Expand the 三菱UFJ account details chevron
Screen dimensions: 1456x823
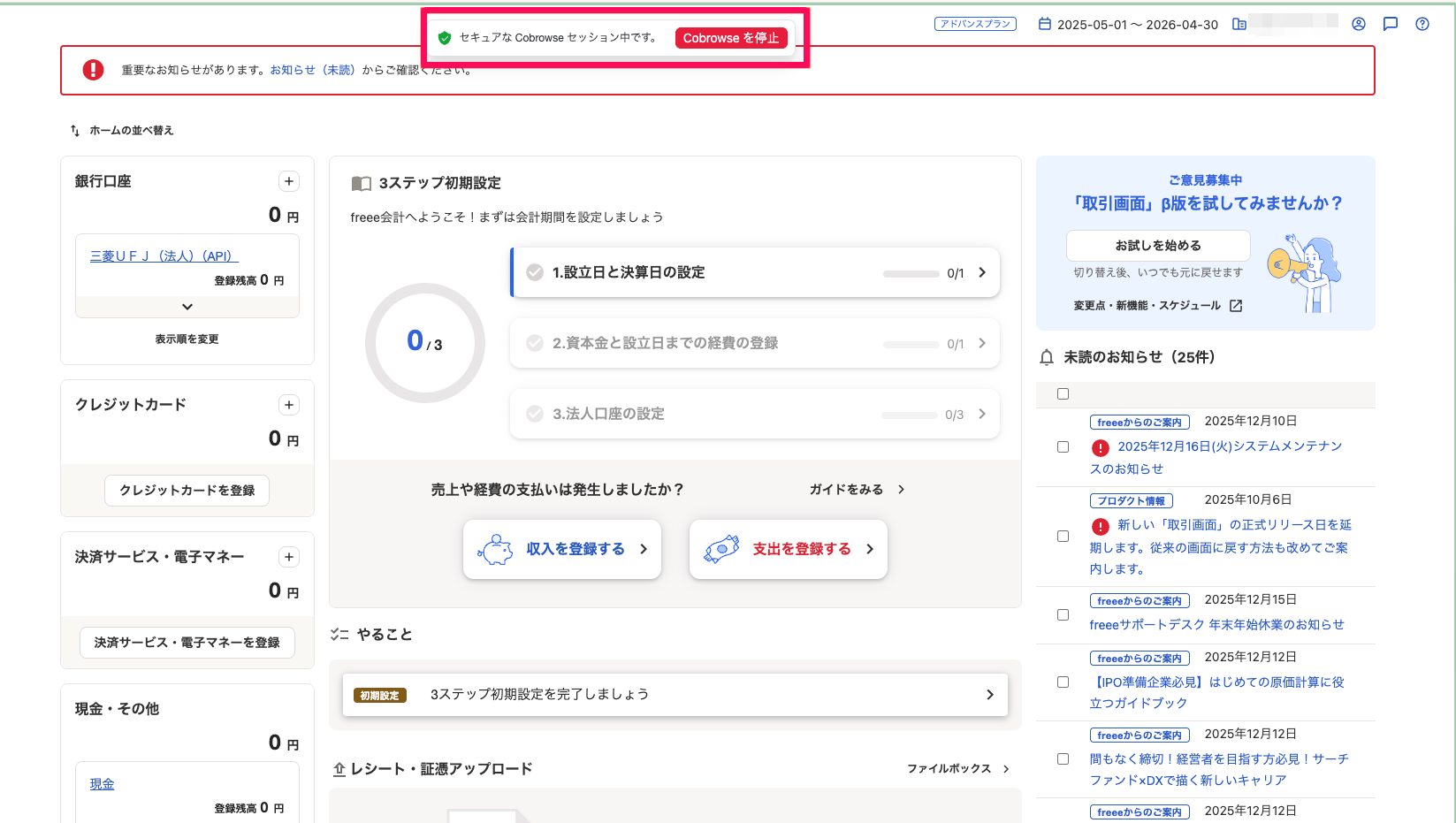point(187,307)
